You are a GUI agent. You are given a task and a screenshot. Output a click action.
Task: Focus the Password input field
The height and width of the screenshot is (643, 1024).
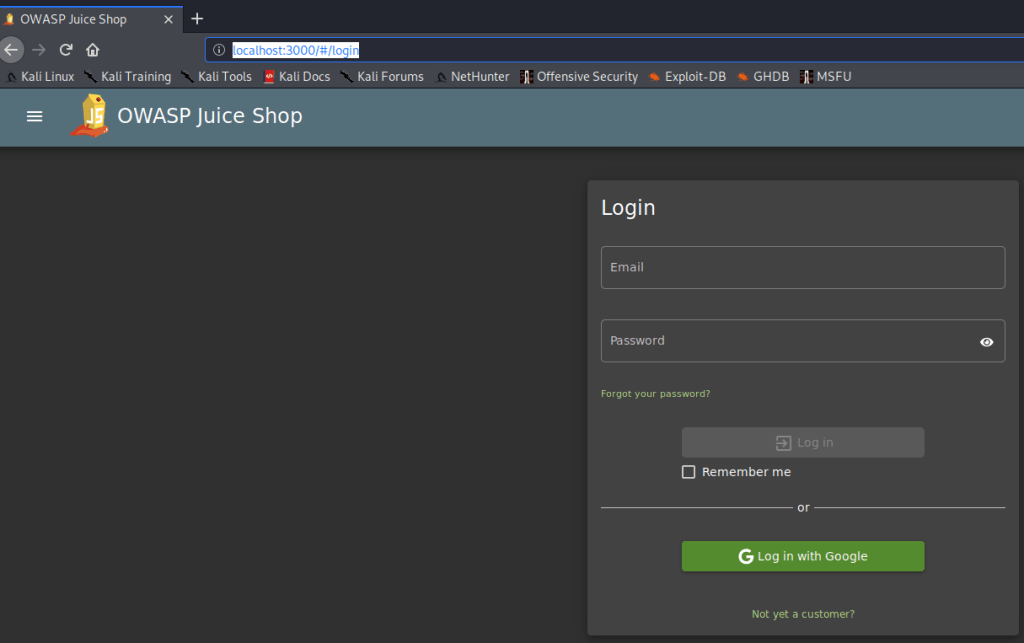[x=785, y=341]
